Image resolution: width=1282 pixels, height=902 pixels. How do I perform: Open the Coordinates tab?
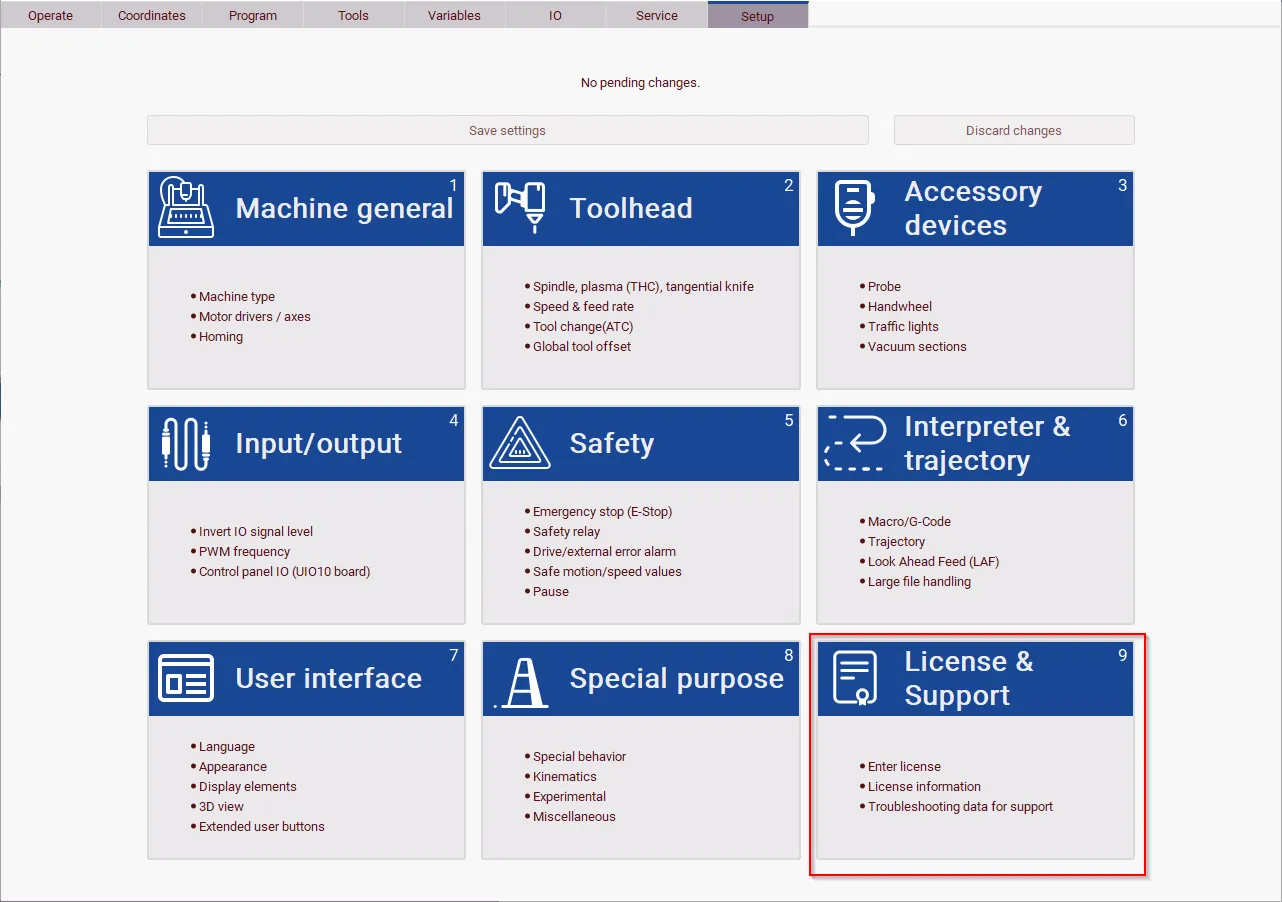pos(152,15)
